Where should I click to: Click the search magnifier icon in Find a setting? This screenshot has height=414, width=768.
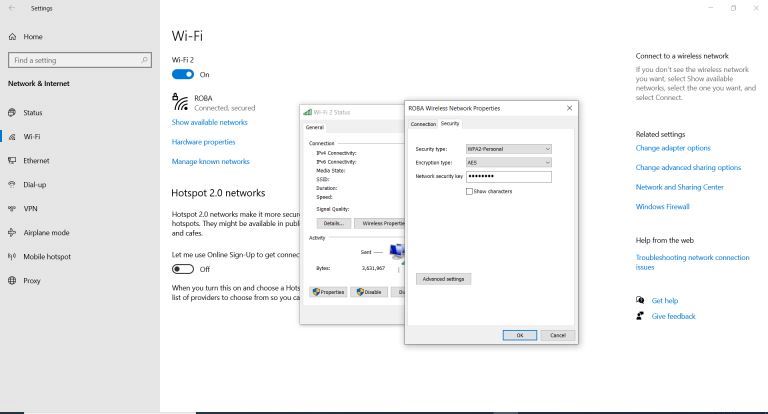tap(144, 60)
